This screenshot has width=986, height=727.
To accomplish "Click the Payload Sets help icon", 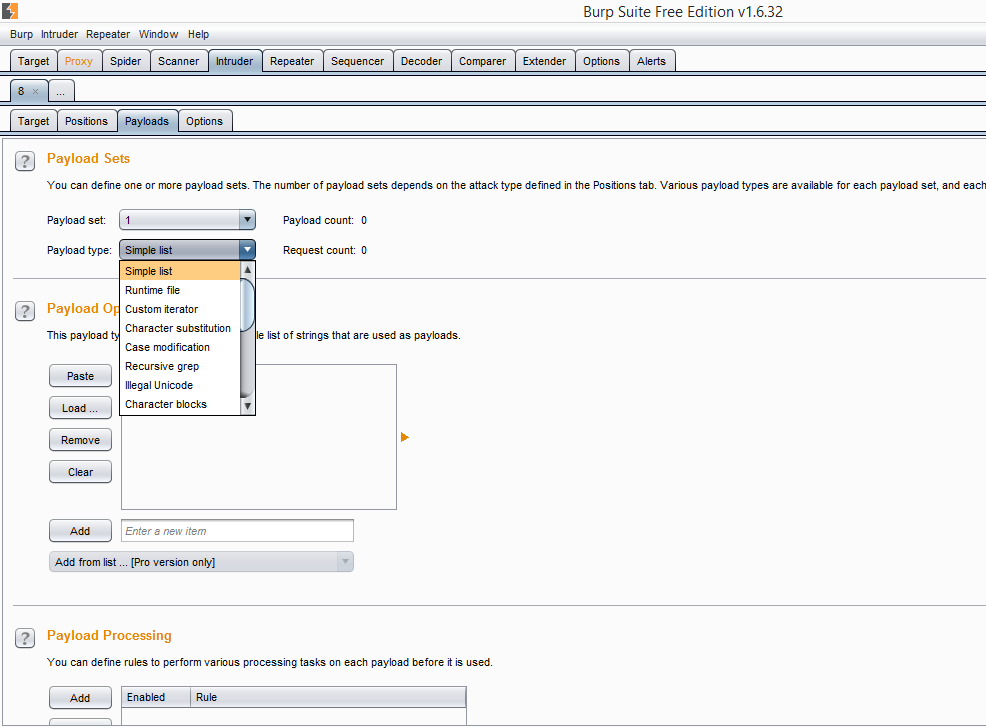I will (25, 160).
